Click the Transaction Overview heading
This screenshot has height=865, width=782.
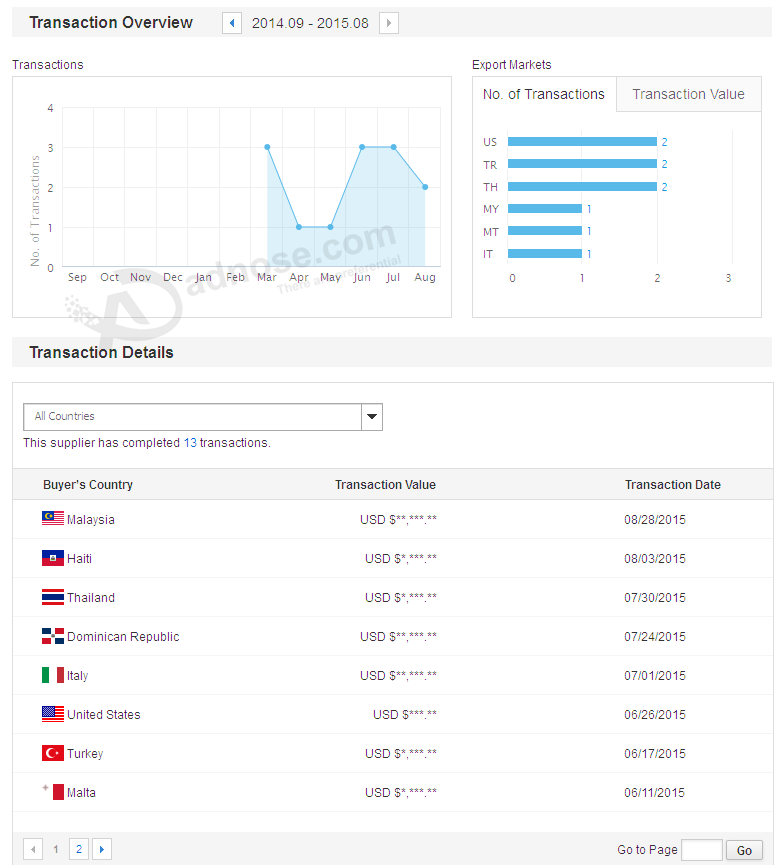click(111, 23)
